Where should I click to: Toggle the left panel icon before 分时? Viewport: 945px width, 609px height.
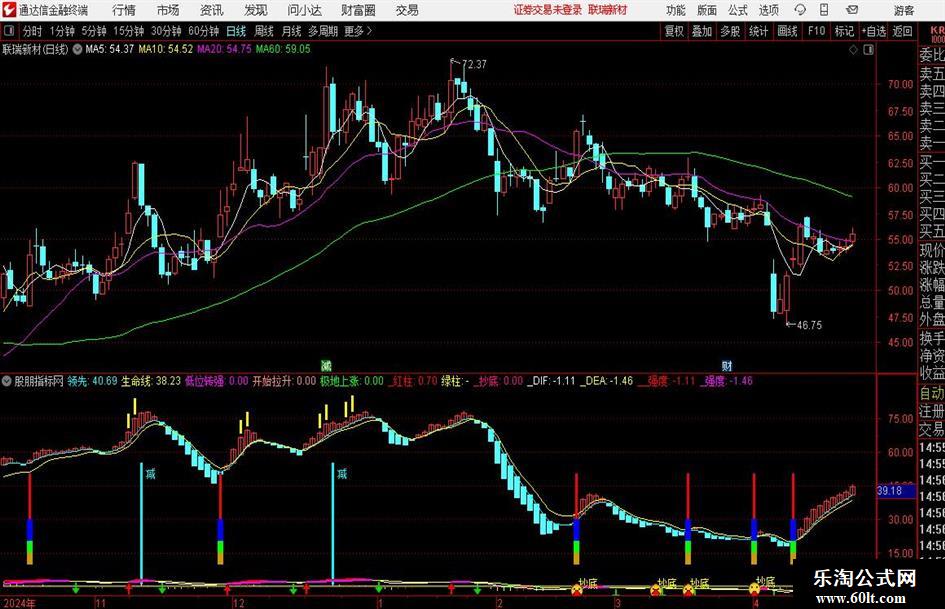(x=8, y=31)
